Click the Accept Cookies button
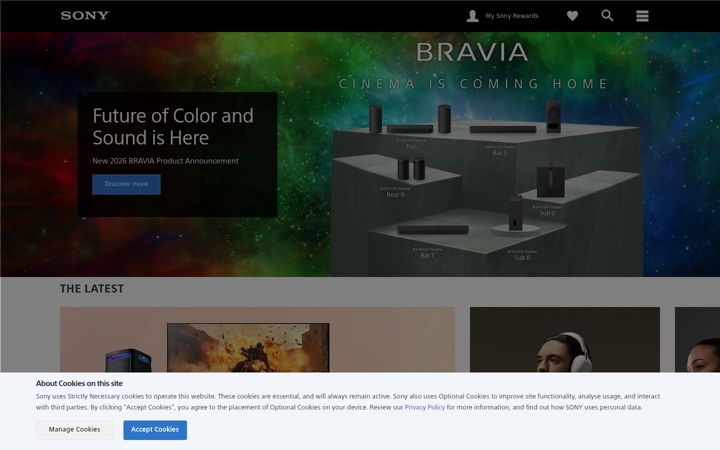The image size is (720, 450). click(x=155, y=430)
